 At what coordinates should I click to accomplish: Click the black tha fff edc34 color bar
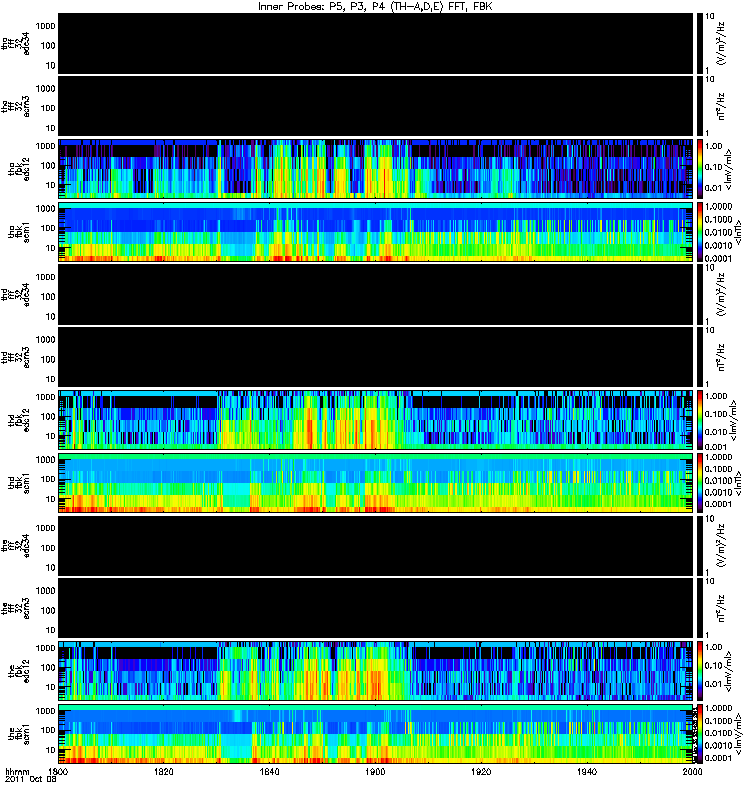[699, 43]
